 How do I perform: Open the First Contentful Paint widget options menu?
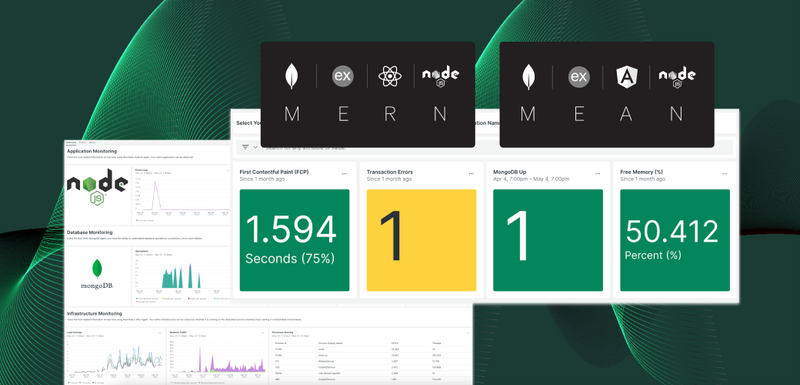tap(344, 174)
